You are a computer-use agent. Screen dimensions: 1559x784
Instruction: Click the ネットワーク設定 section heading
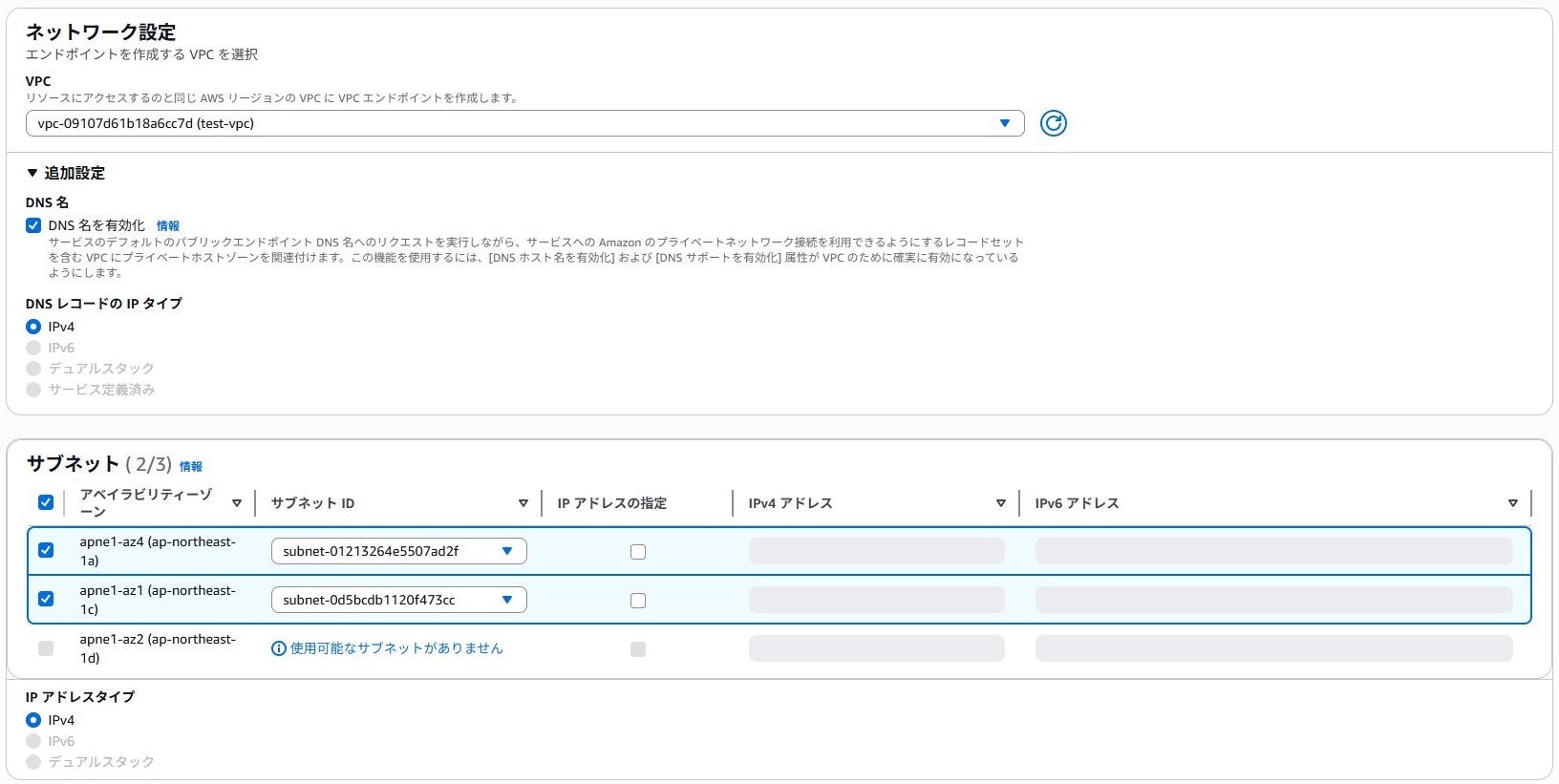(x=100, y=32)
